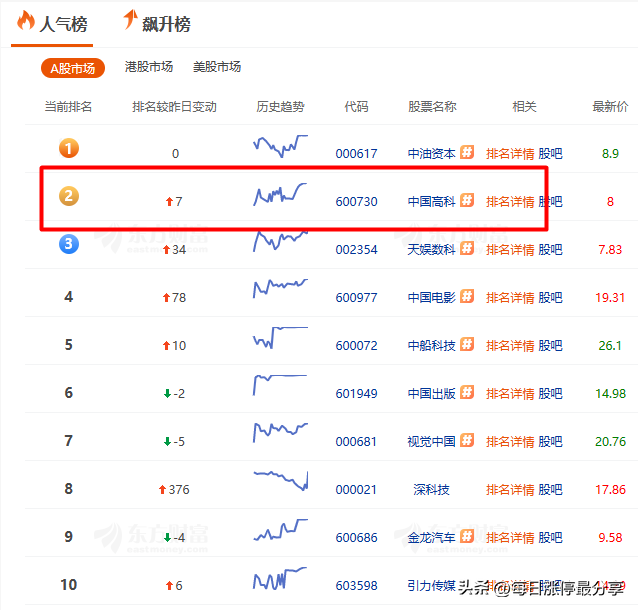Open the 引力传媒 stock name link
Viewport: 638px width, 610px height.
tap(432, 585)
